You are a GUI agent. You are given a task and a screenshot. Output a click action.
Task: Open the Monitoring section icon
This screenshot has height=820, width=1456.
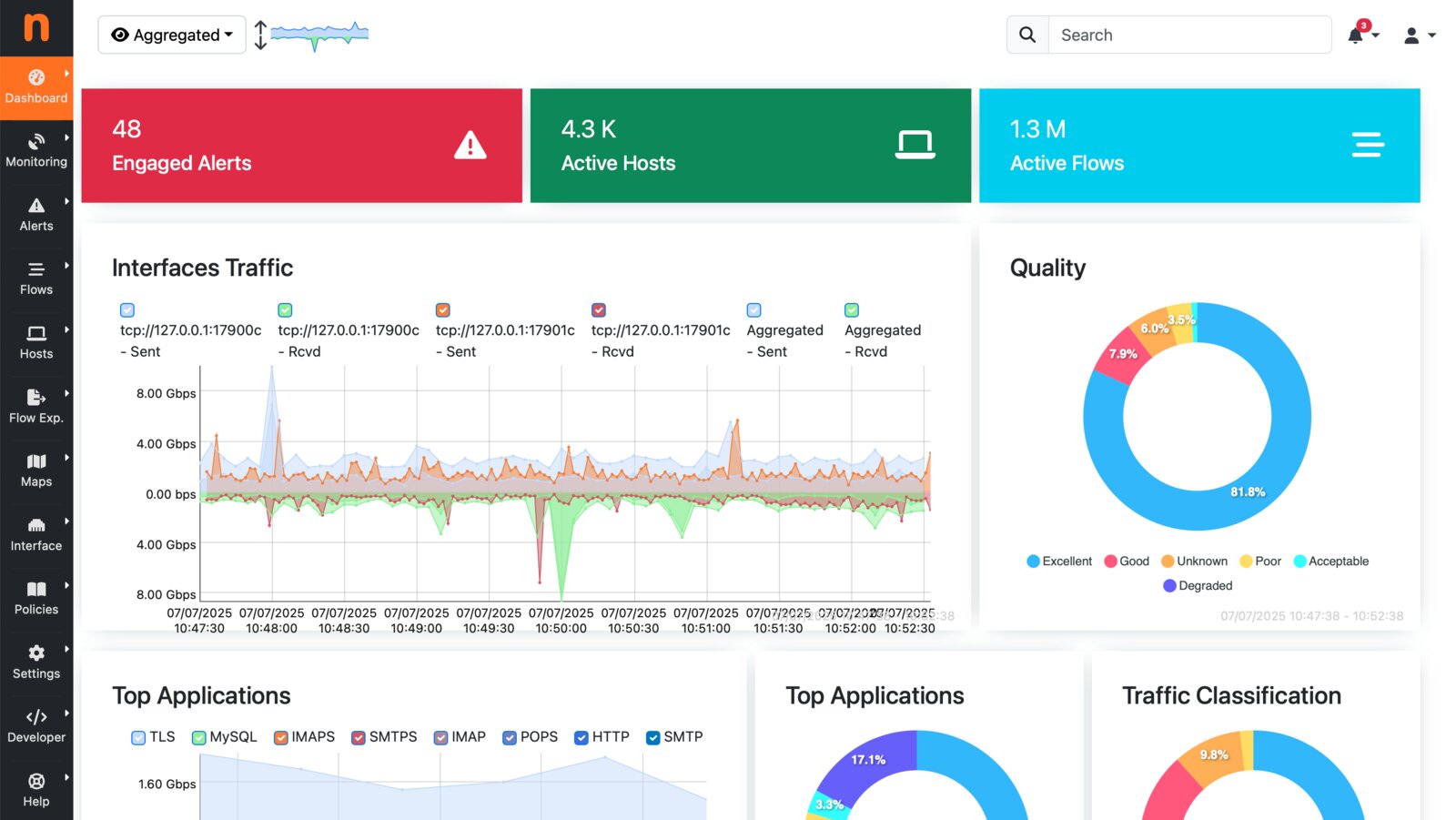pos(36,141)
